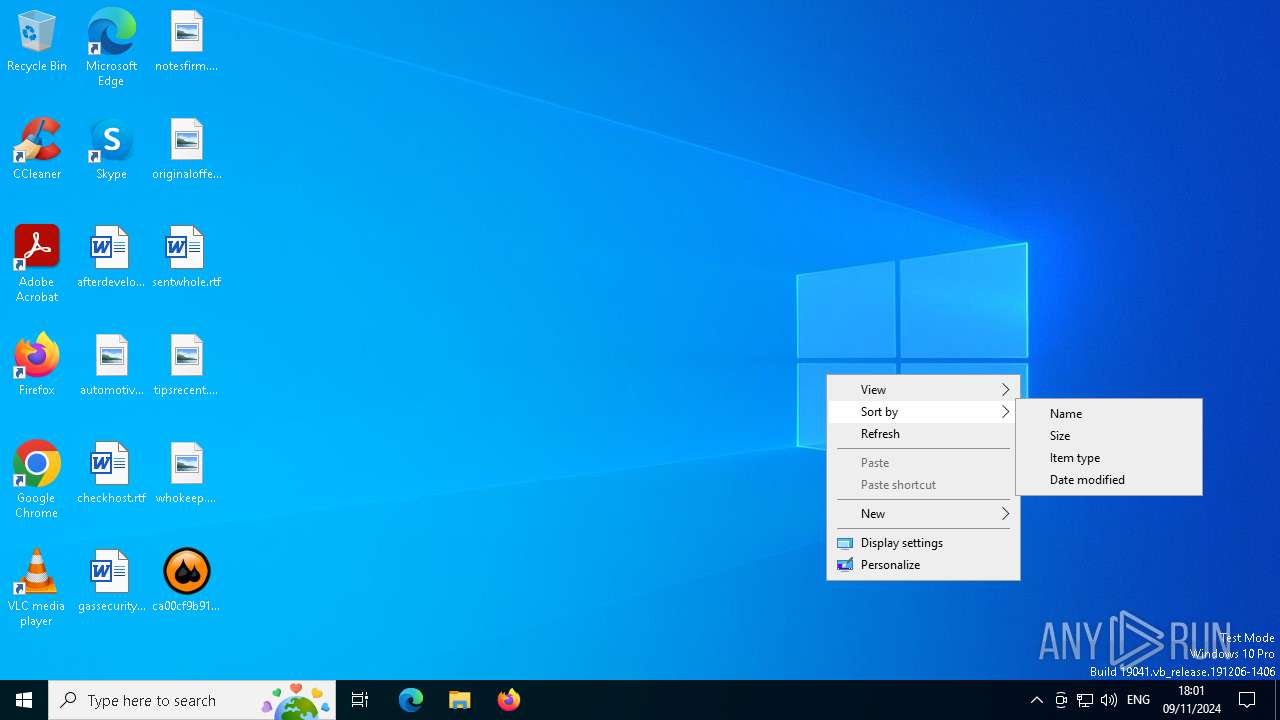Select the afterdevelo Word document icon
Viewport: 1280px width, 720px height.
coord(111,258)
